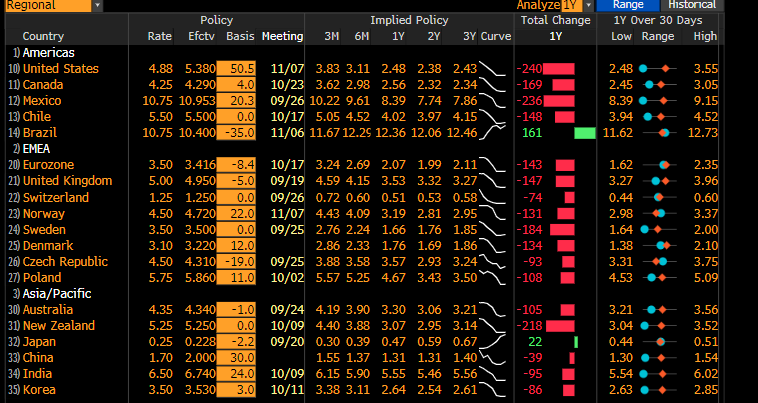Screen dimensions: 758x403
Task: Select Norway in the country list
Action: pyautogui.click(x=44, y=213)
